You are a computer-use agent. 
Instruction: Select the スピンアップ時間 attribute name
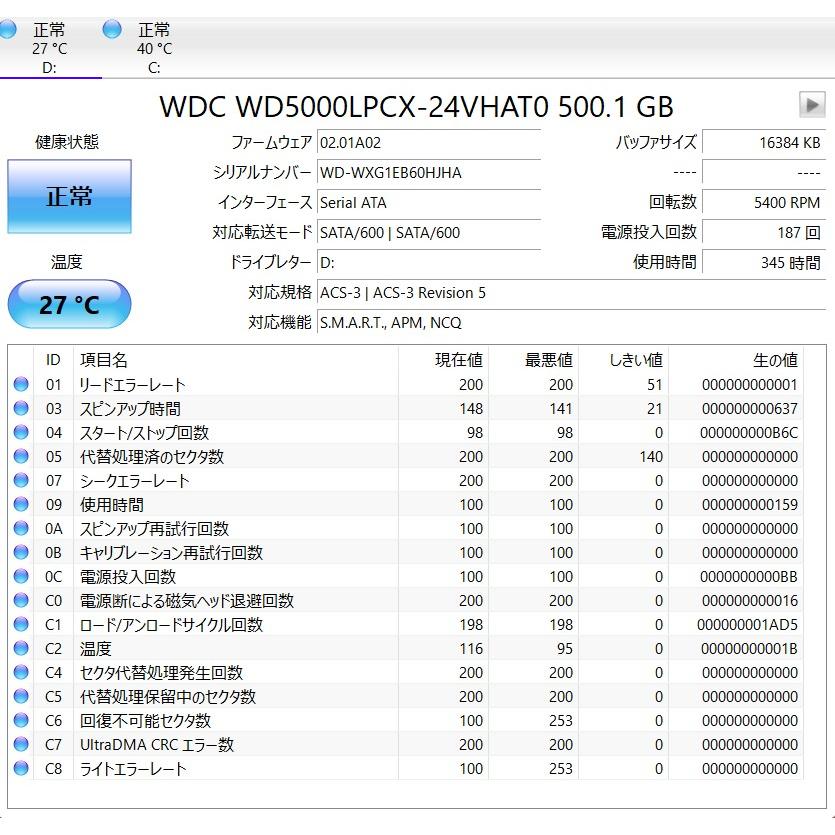130,408
